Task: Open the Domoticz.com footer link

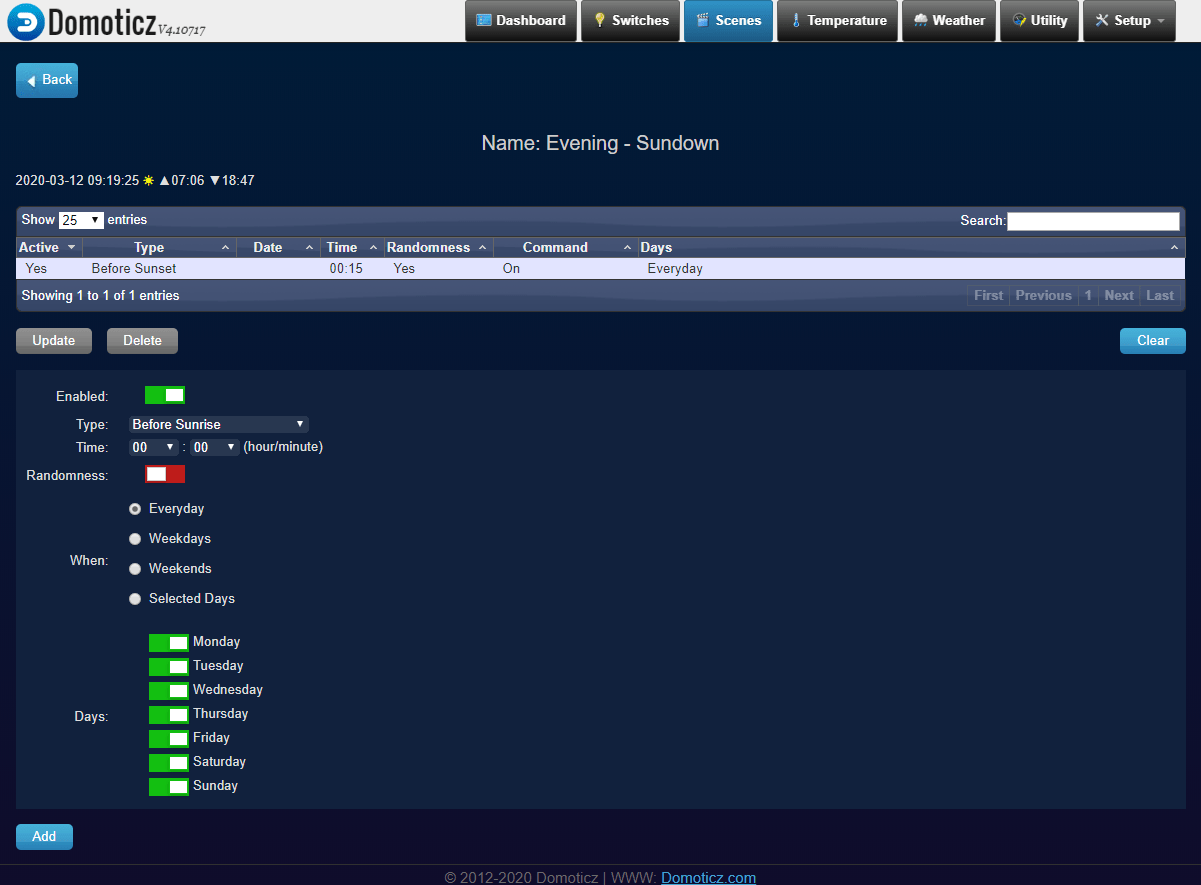Action: 708,877
